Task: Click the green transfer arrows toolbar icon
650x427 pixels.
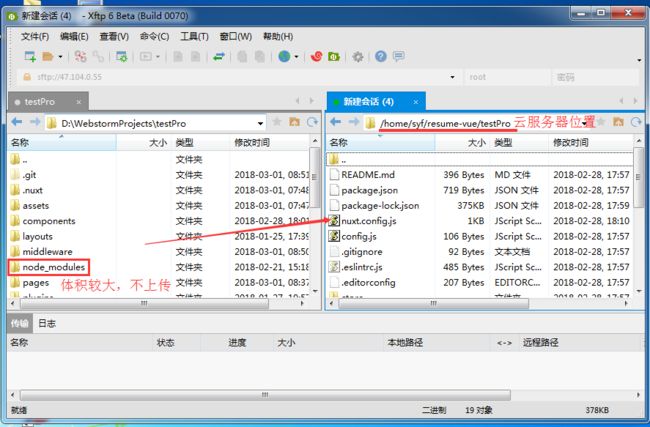Action: click(218, 56)
